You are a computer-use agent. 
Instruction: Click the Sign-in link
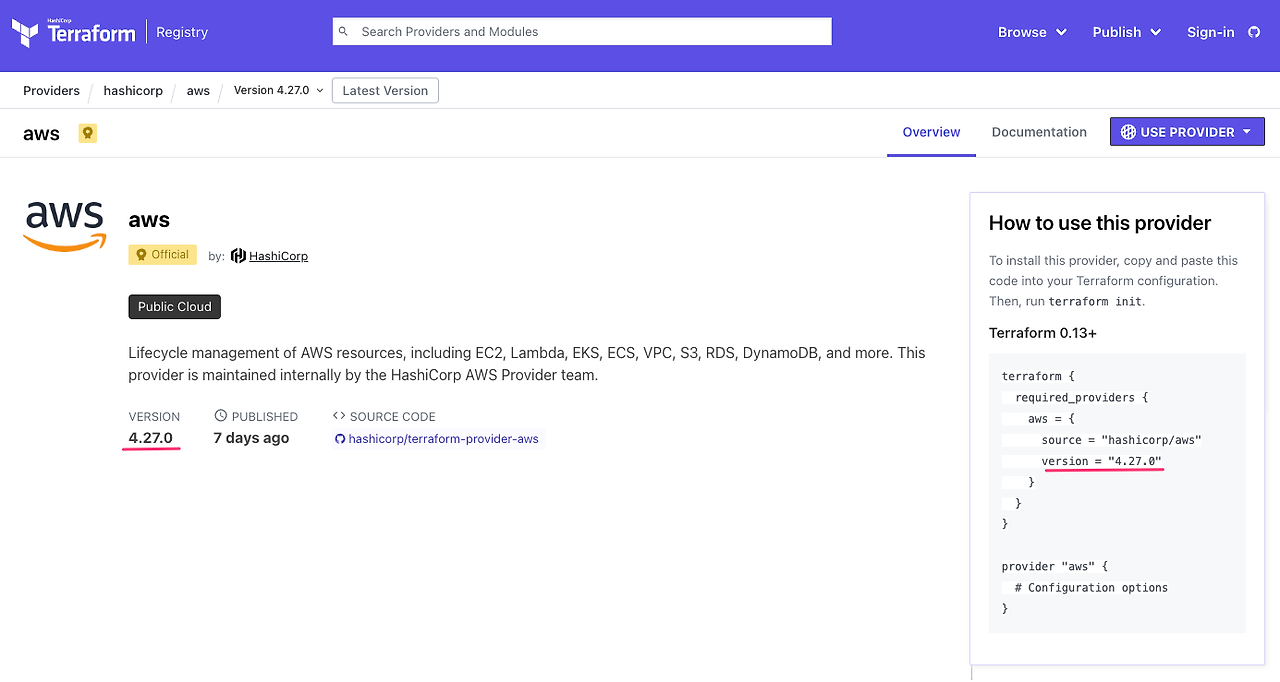click(x=1210, y=32)
